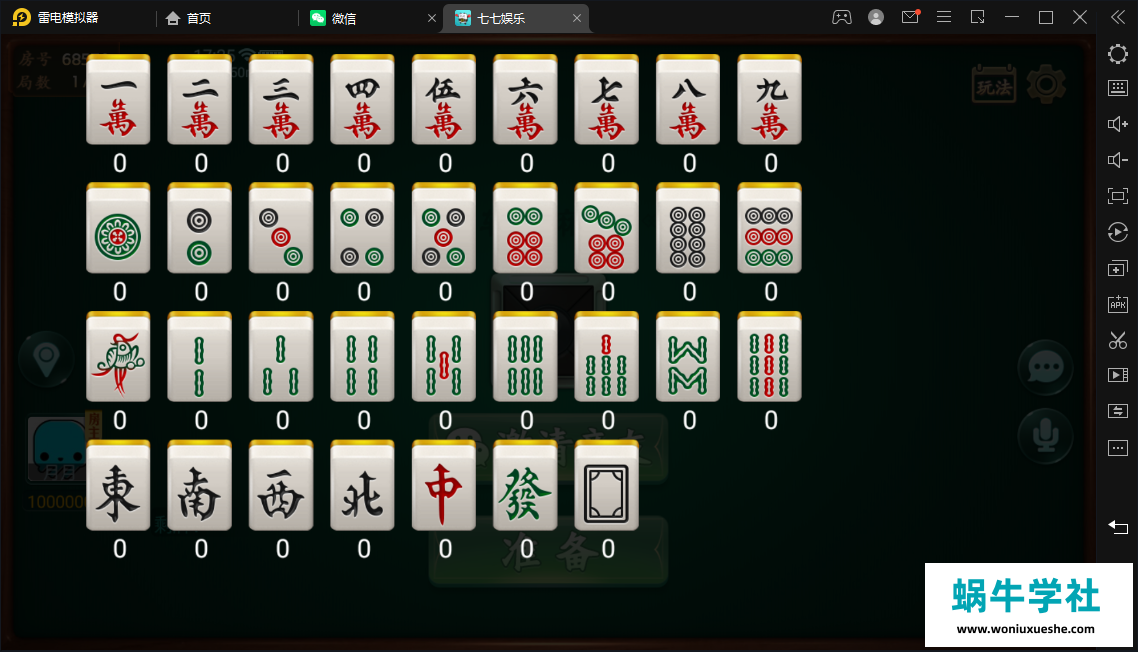Choose the white dragon blank tile

click(607, 485)
